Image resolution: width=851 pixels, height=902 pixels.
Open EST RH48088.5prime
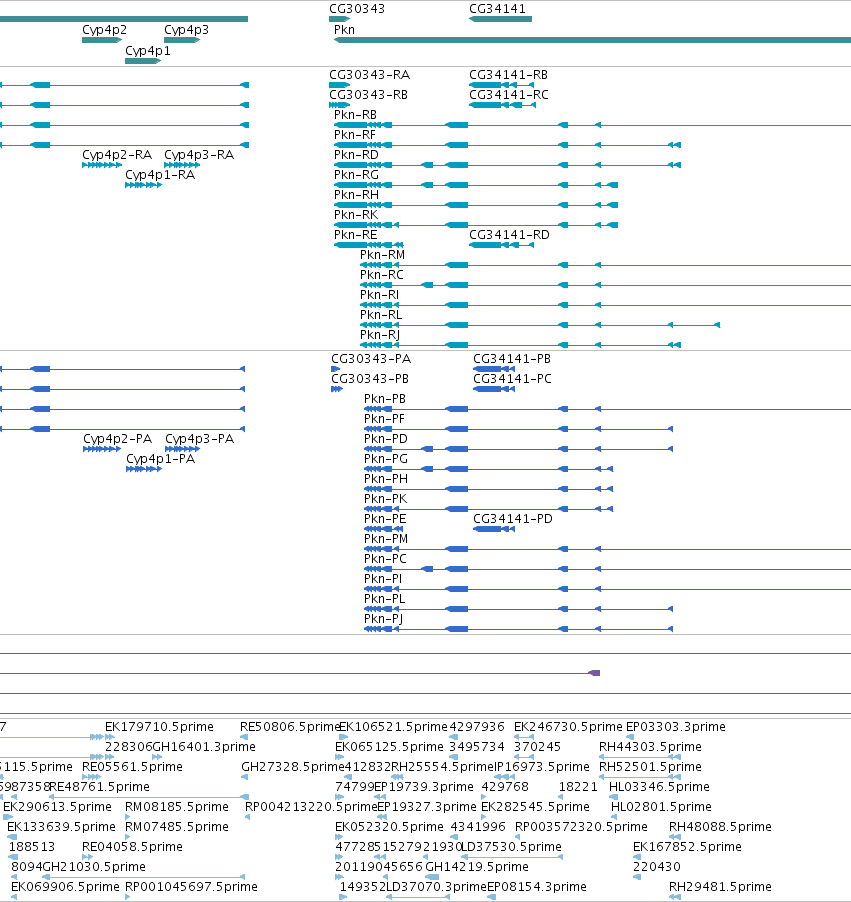click(x=720, y=827)
